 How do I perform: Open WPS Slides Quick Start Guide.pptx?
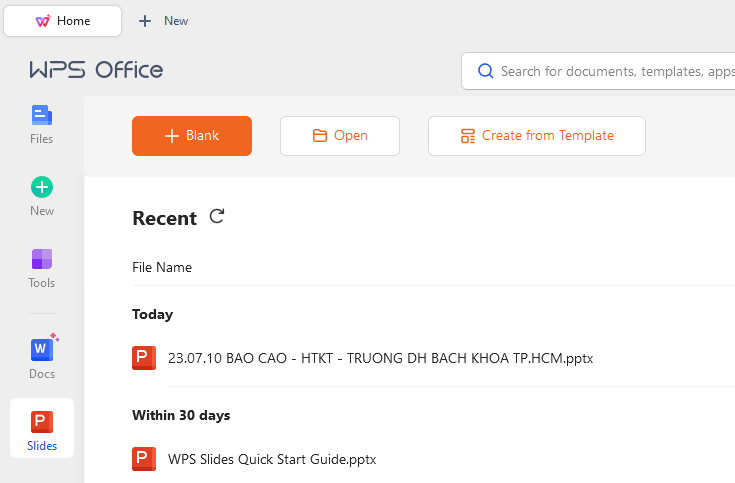point(272,459)
